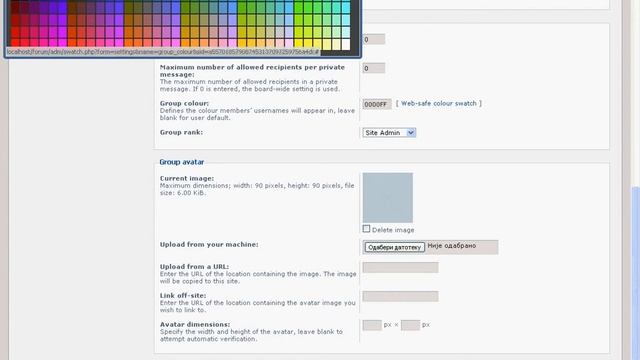The width and height of the screenshot is (640, 360).
Task: Tick the Delete image checkbox
Action: 366,229
